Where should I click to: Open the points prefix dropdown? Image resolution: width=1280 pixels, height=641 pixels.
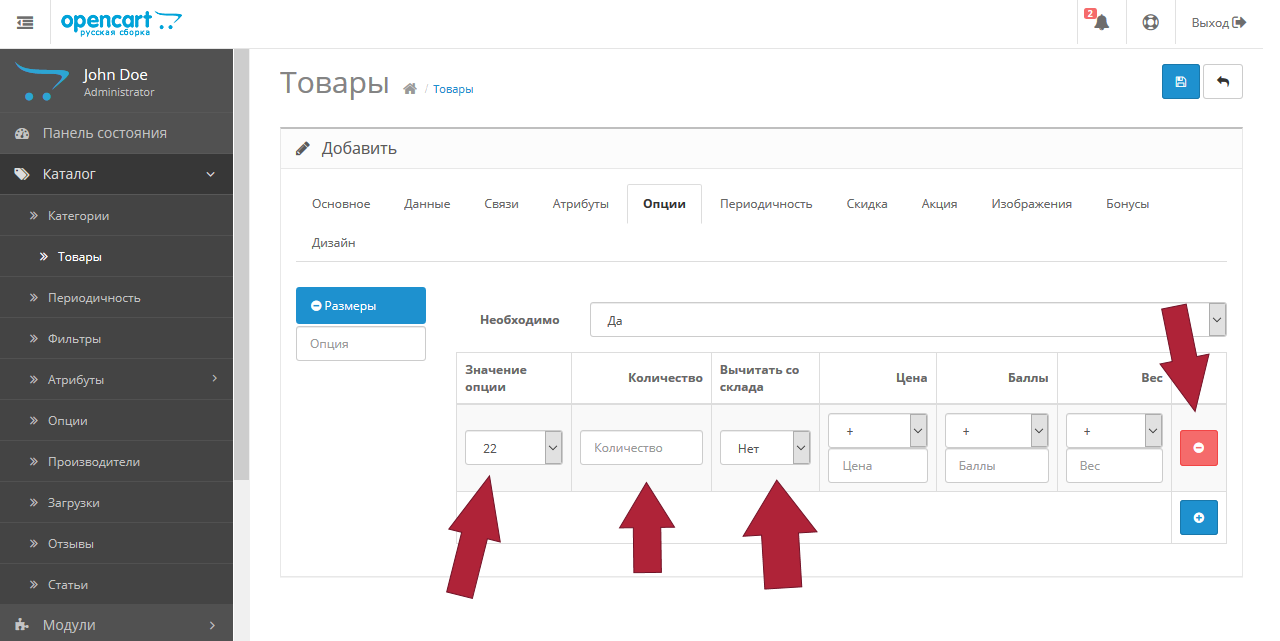[997, 431]
